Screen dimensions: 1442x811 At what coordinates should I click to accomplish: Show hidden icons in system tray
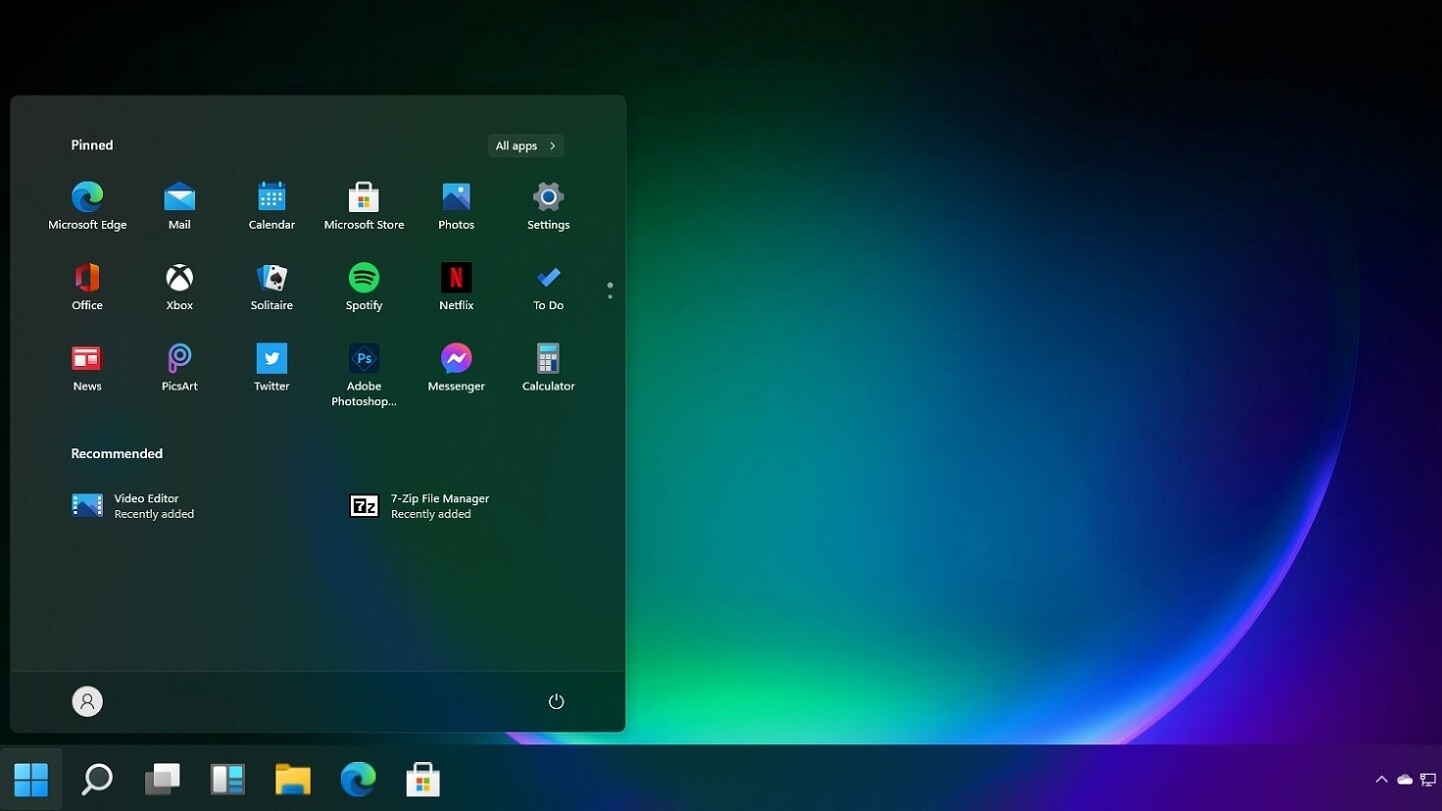(1381, 780)
